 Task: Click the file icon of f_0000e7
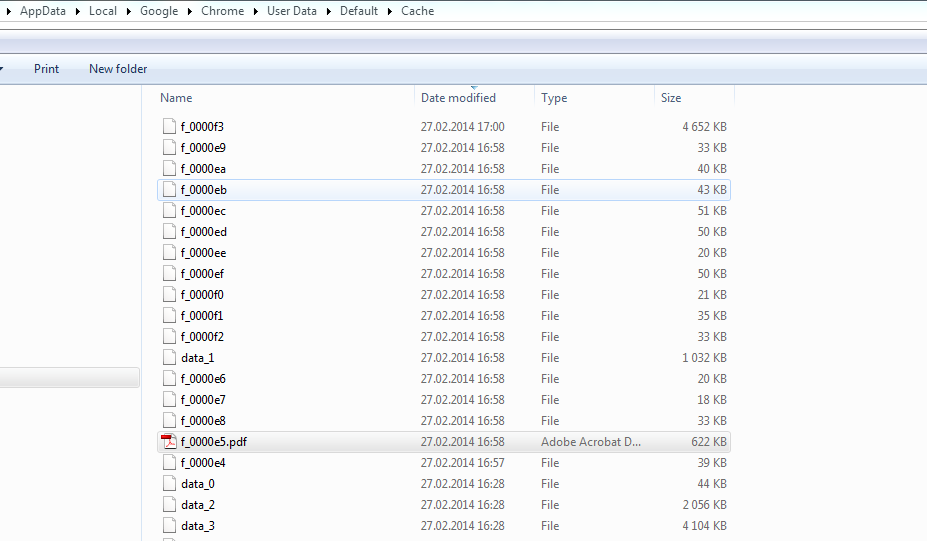169,399
